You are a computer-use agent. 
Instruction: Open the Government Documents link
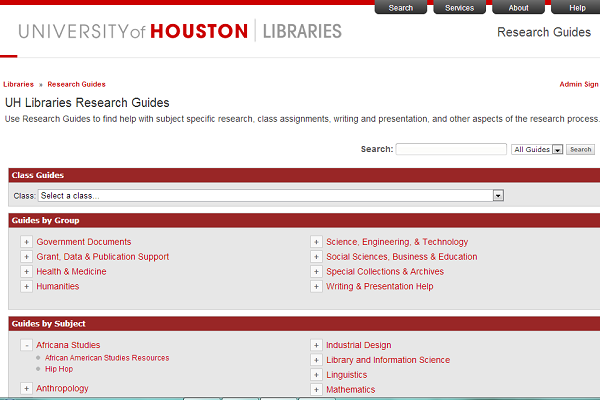click(84, 242)
